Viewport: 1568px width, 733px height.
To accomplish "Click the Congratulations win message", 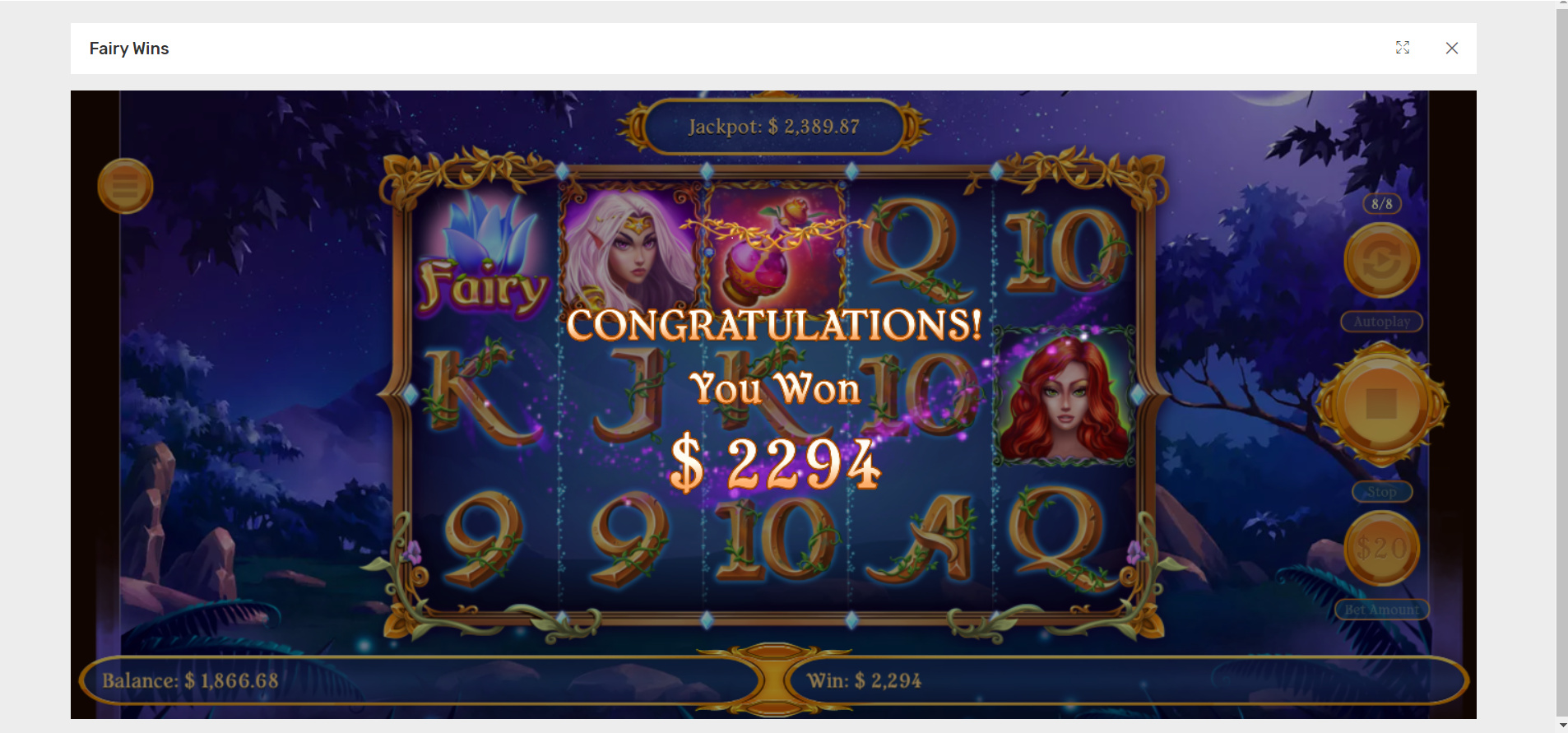I will point(774,324).
